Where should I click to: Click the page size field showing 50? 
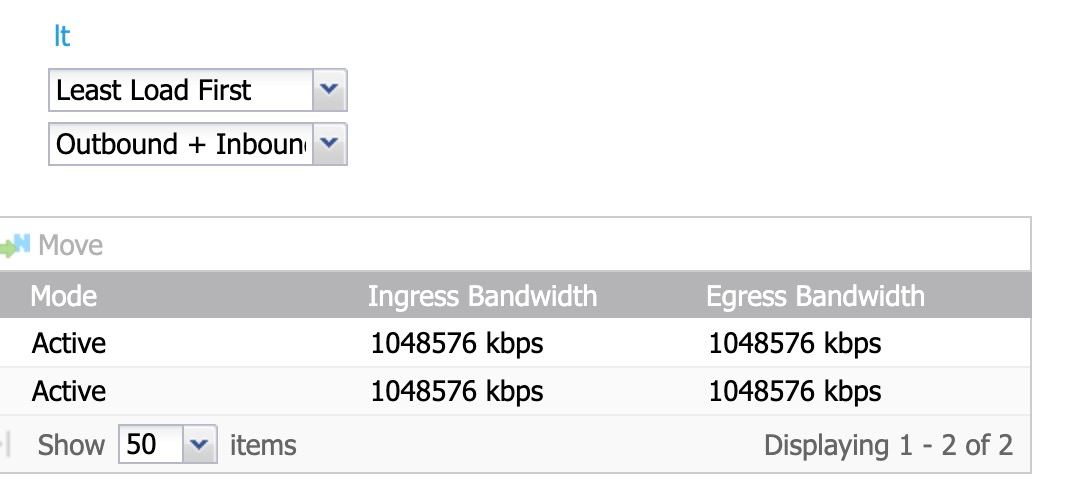(150, 444)
